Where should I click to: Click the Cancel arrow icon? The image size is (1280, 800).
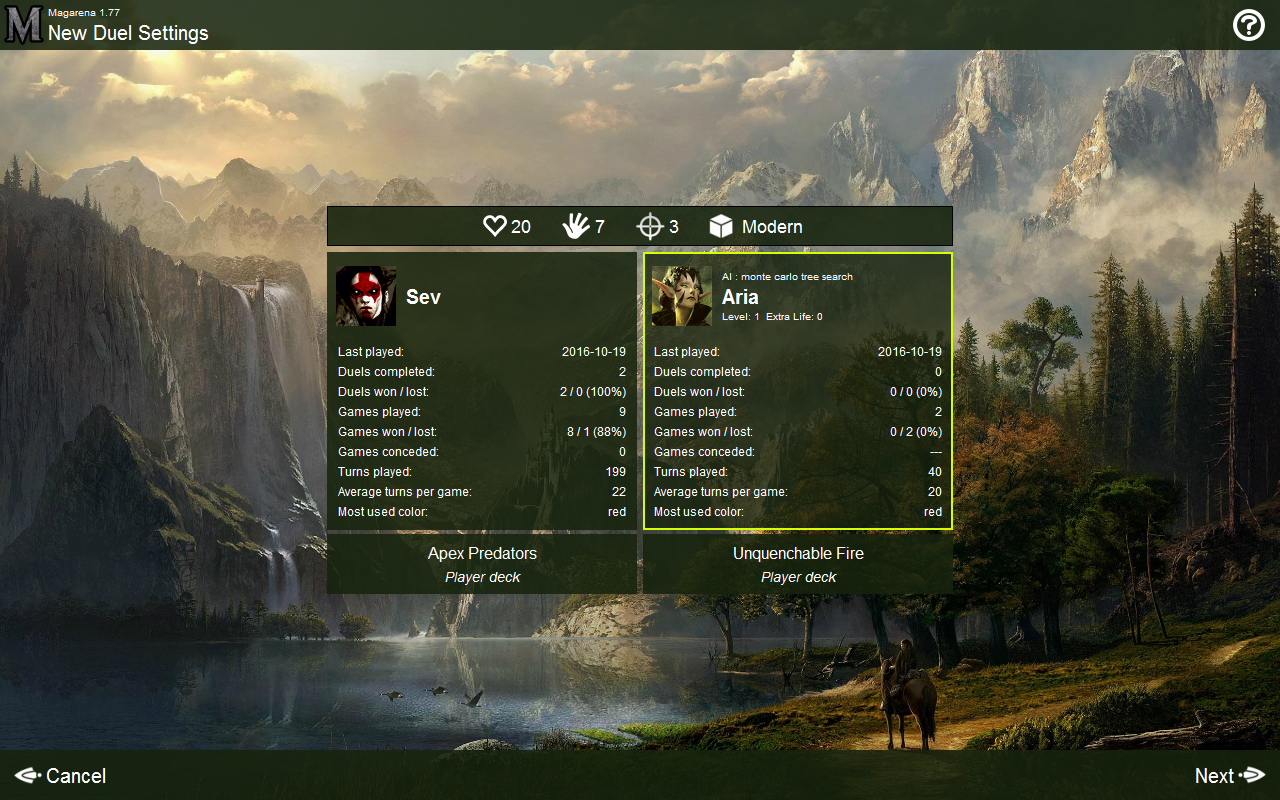(x=27, y=776)
